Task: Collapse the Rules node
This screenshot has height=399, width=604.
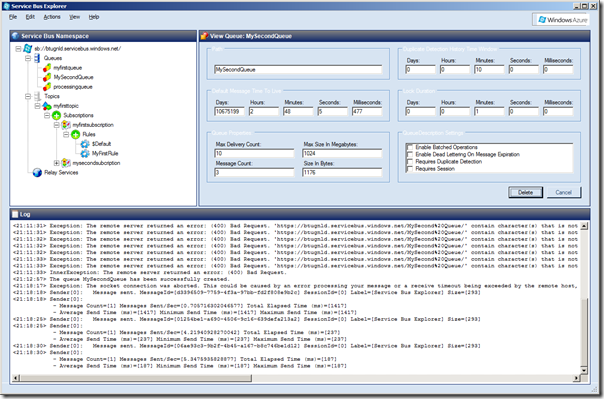Action: [x=66, y=134]
